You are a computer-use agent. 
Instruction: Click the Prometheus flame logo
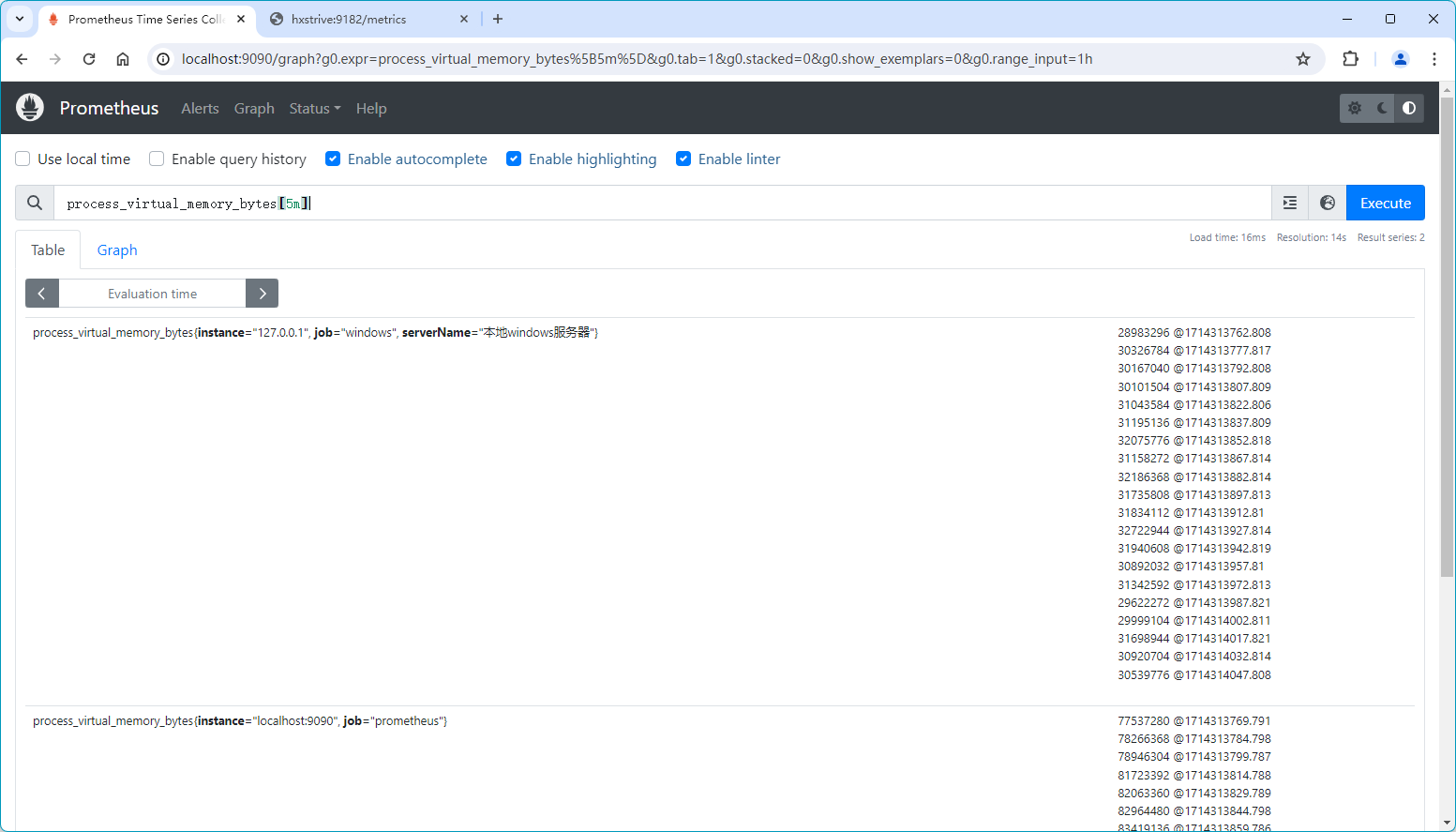click(x=30, y=108)
